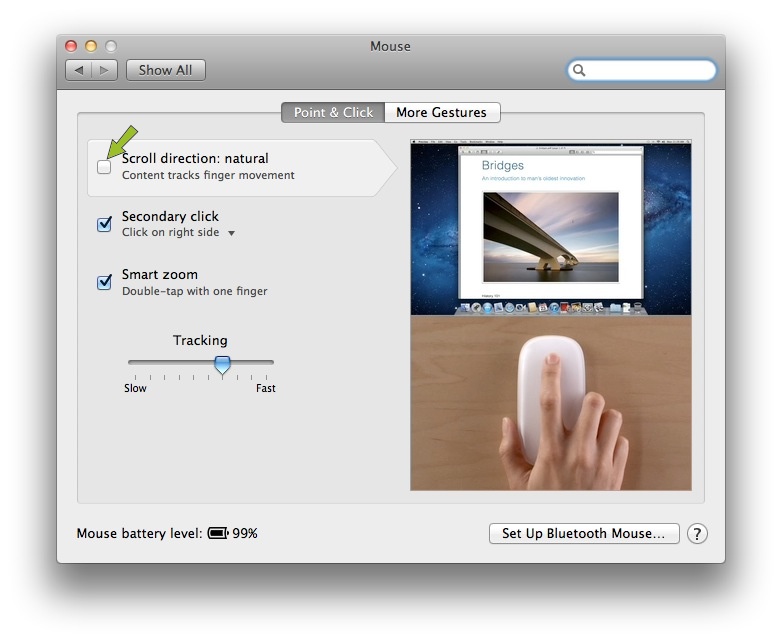Click the magnifying glass search icon
The image size is (782, 642).
point(579,70)
